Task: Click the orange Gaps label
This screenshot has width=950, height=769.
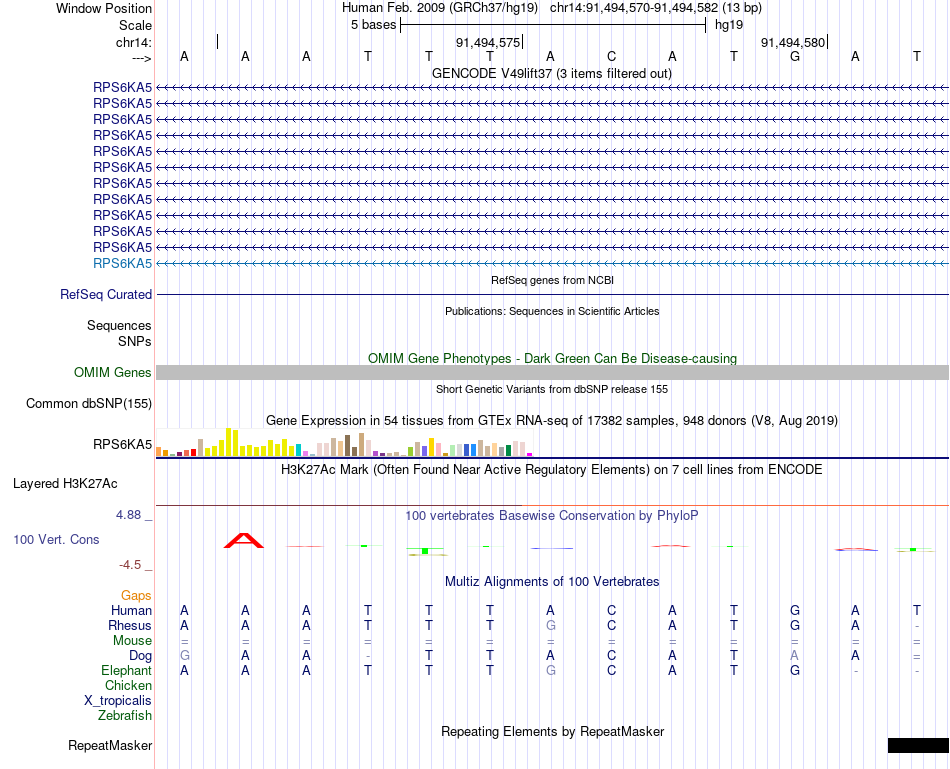Action: pos(136,596)
